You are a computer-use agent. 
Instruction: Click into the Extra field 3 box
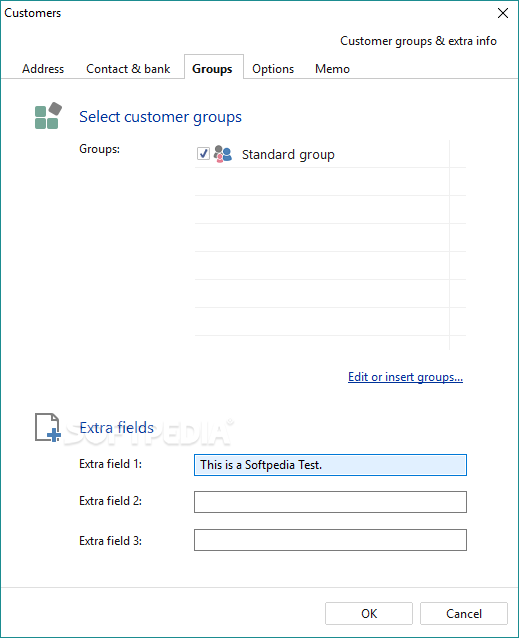(x=330, y=540)
